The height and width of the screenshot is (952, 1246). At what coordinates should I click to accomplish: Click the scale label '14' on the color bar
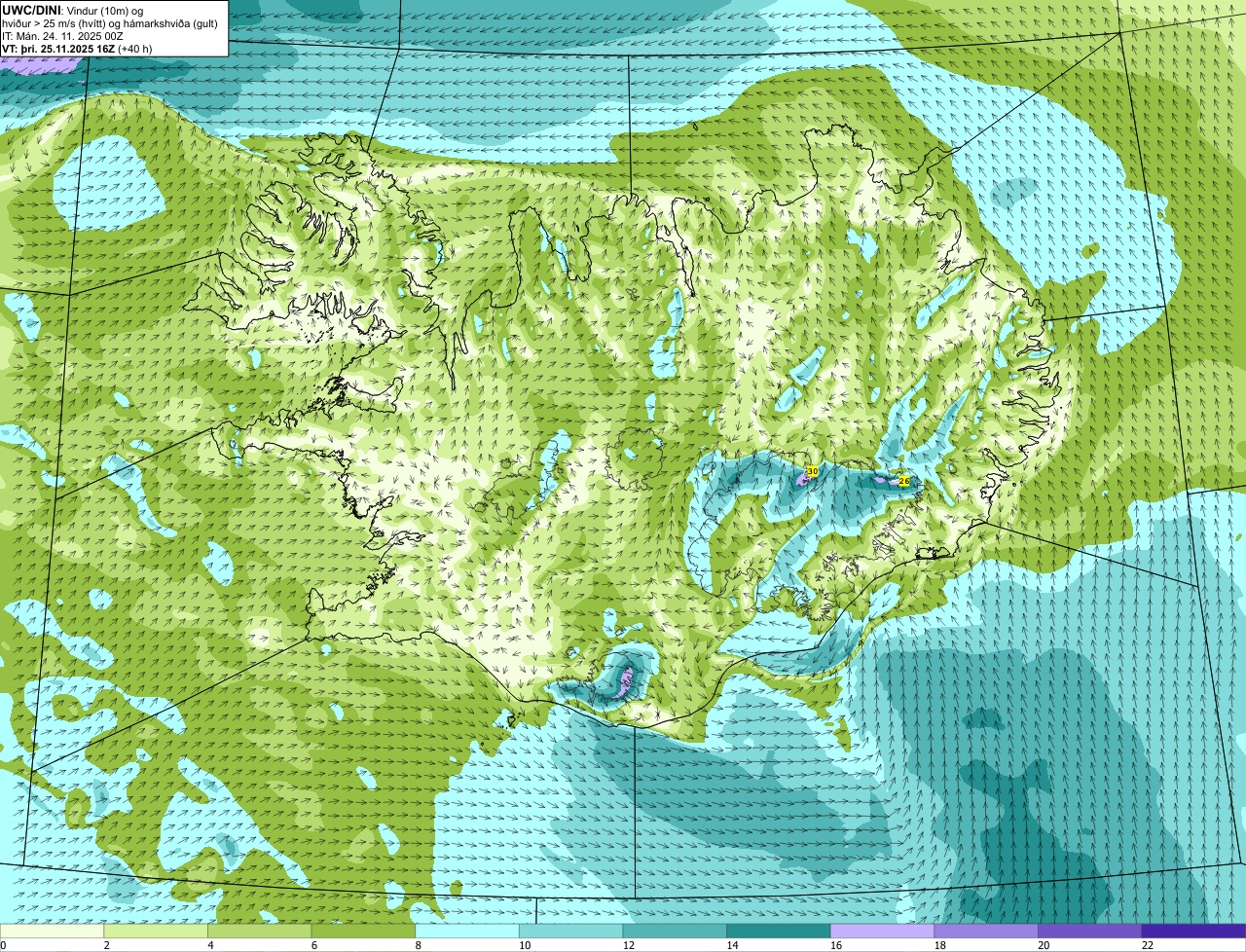point(732,945)
